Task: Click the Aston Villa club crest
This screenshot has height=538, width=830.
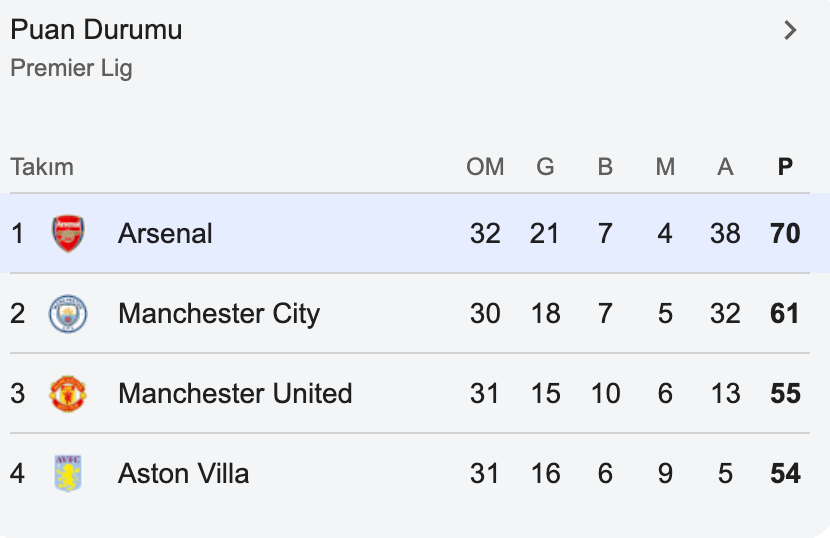Action: pos(68,473)
